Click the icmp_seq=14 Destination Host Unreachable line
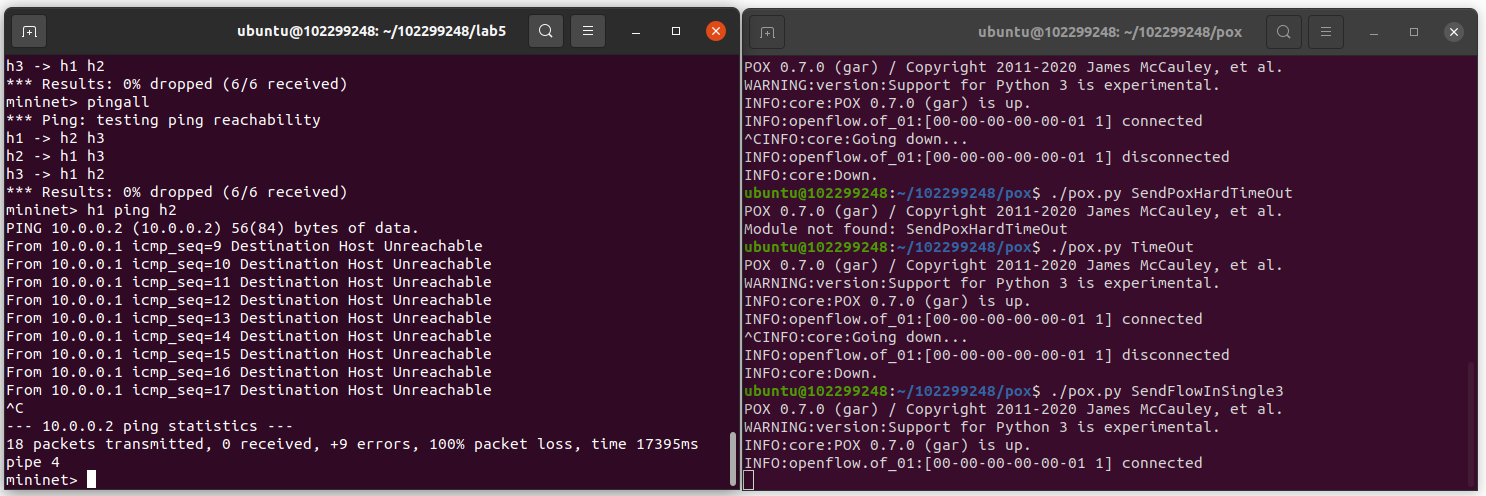The height and width of the screenshot is (496, 1486). tap(248, 336)
